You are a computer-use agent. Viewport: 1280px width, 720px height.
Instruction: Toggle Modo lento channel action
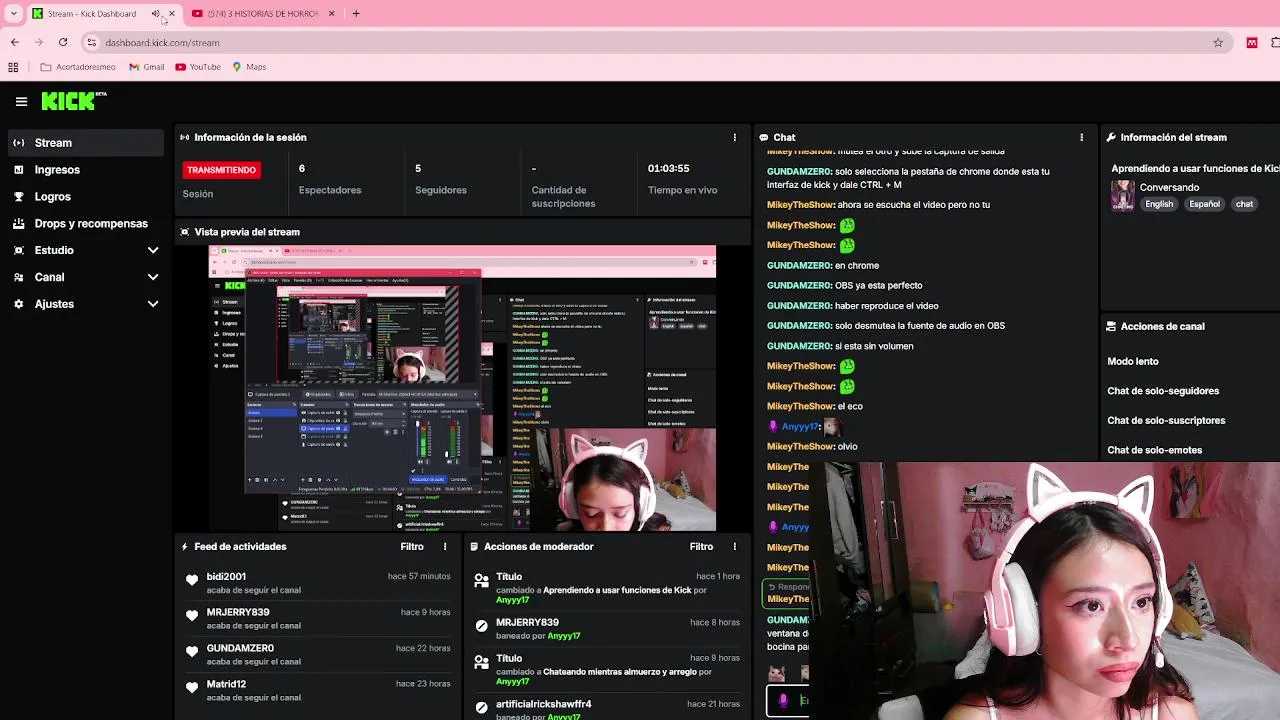[x=1133, y=361]
